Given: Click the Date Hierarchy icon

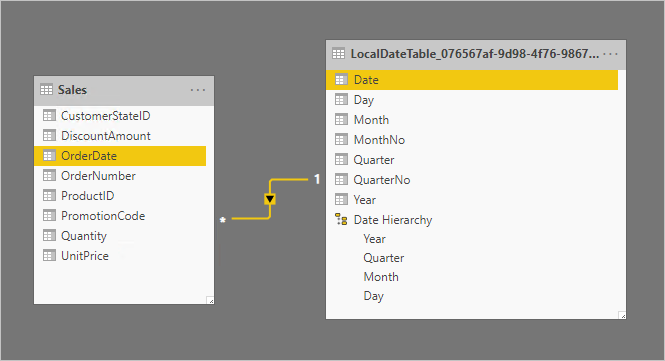Looking at the screenshot, I should (x=341, y=219).
